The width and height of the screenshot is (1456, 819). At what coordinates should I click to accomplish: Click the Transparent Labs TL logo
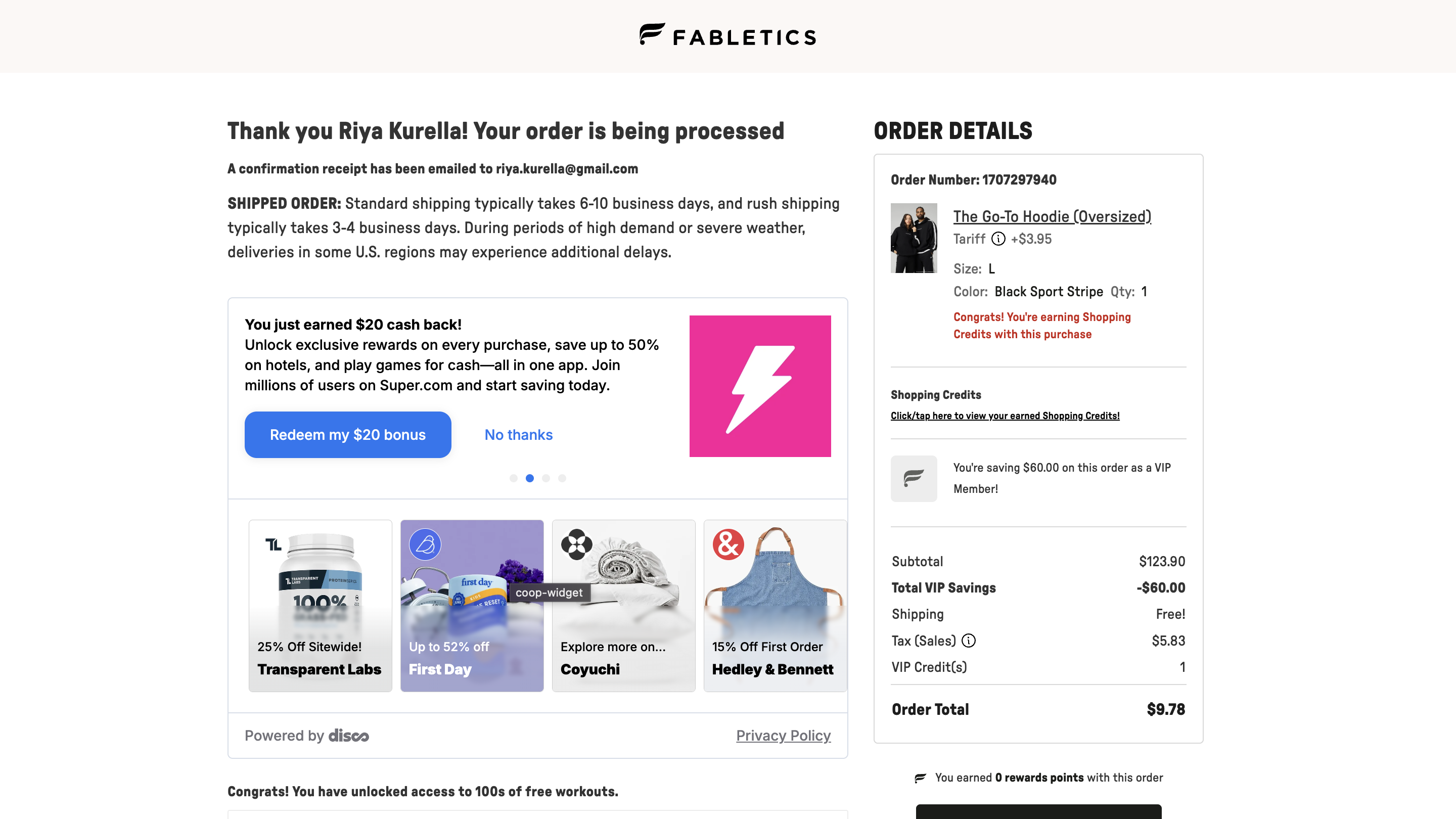point(274,544)
